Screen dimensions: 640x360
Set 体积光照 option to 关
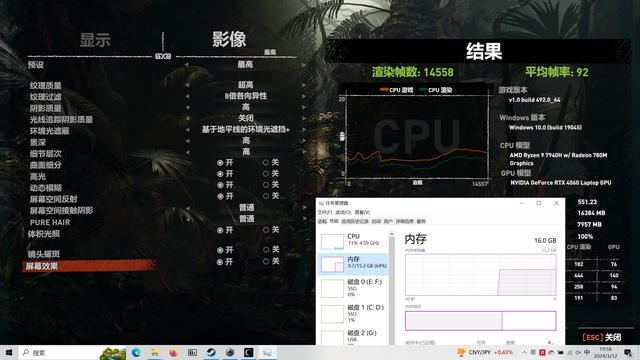(x=271, y=230)
